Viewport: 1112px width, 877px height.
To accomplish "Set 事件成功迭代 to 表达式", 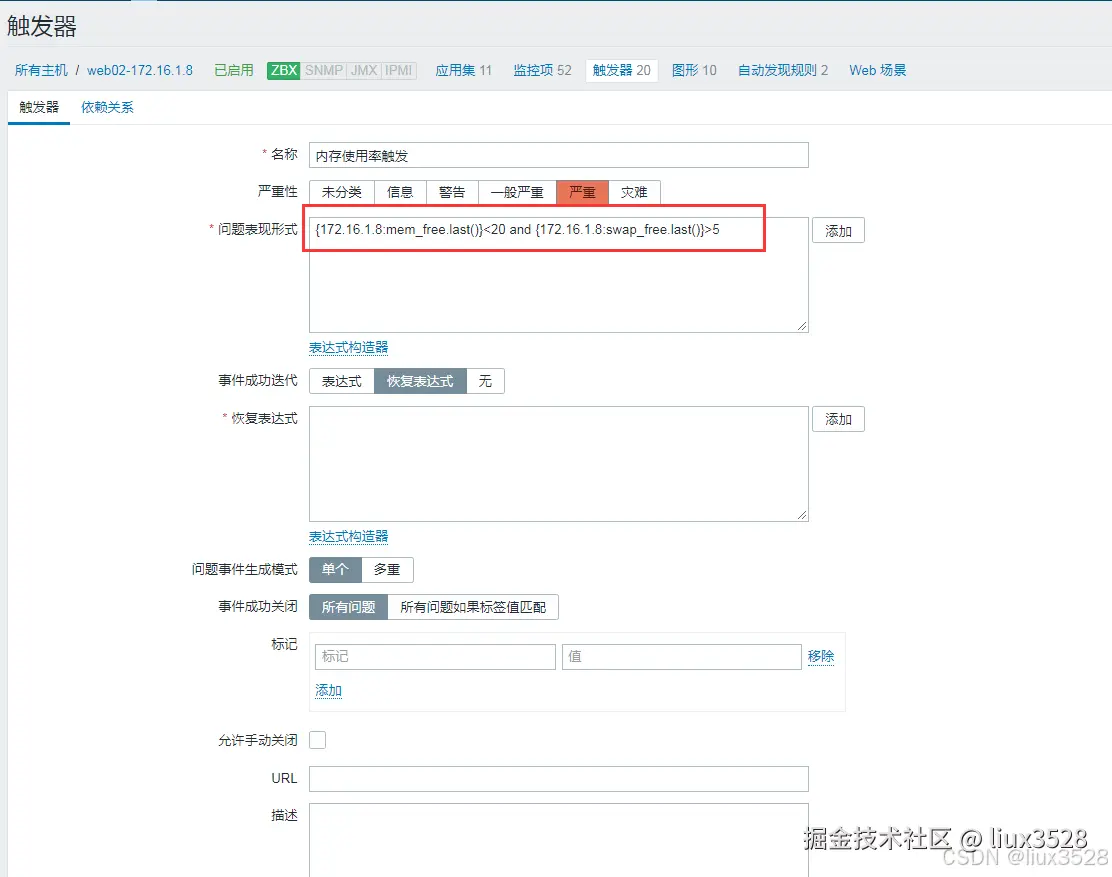I will tap(341, 381).
